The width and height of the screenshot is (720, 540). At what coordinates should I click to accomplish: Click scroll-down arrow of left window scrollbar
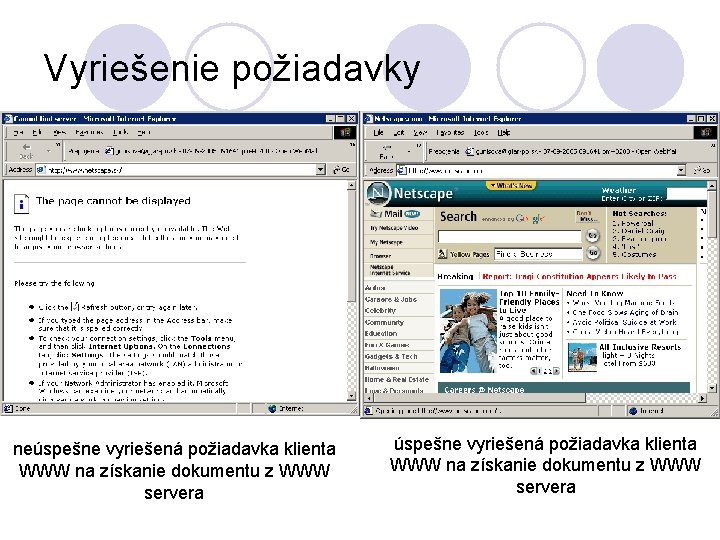[x=351, y=396]
